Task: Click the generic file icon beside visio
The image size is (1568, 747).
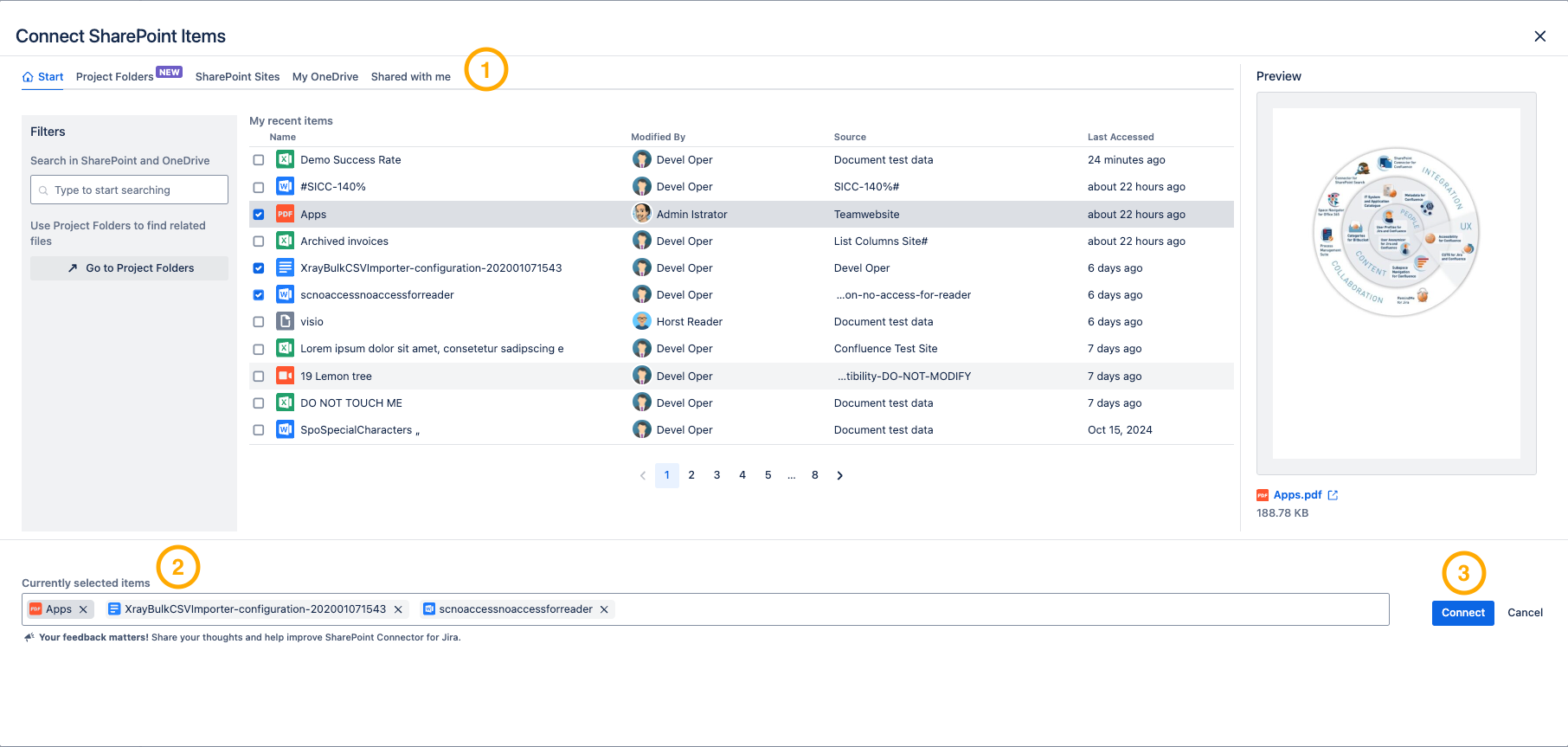Action: 285,321
